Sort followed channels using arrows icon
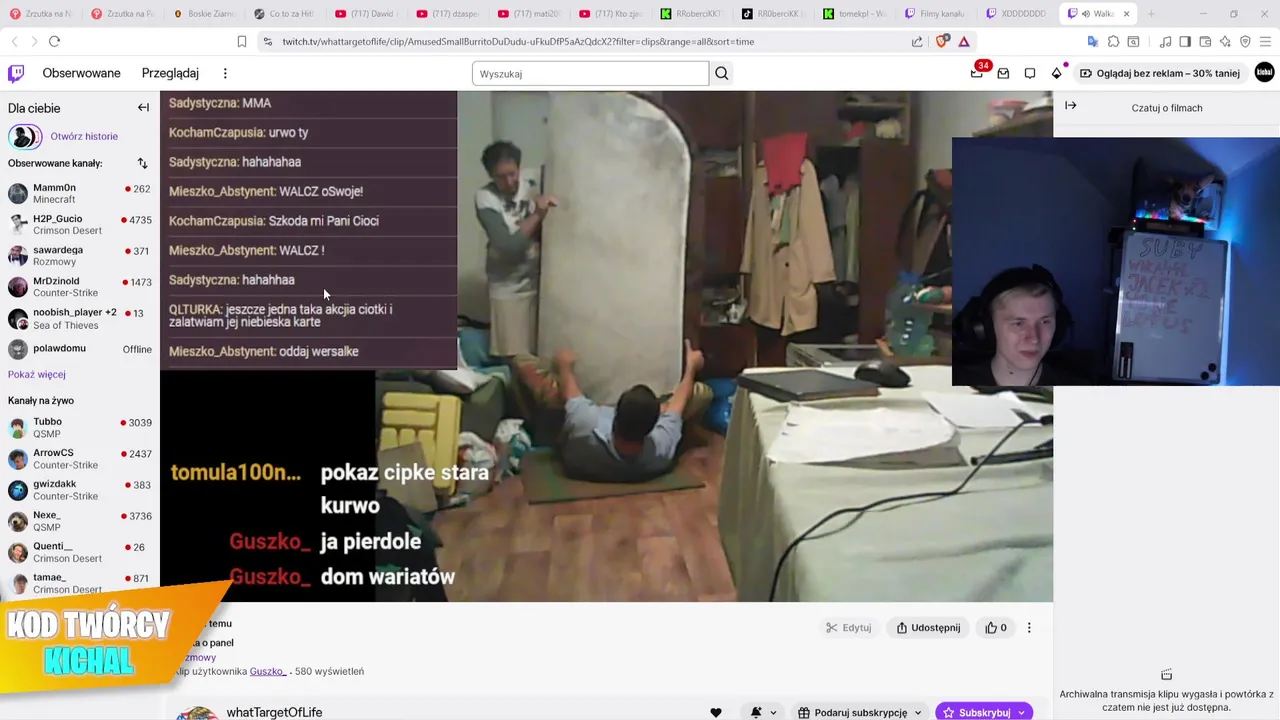The width and height of the screenshot is (1280, 720). point(142,163)
